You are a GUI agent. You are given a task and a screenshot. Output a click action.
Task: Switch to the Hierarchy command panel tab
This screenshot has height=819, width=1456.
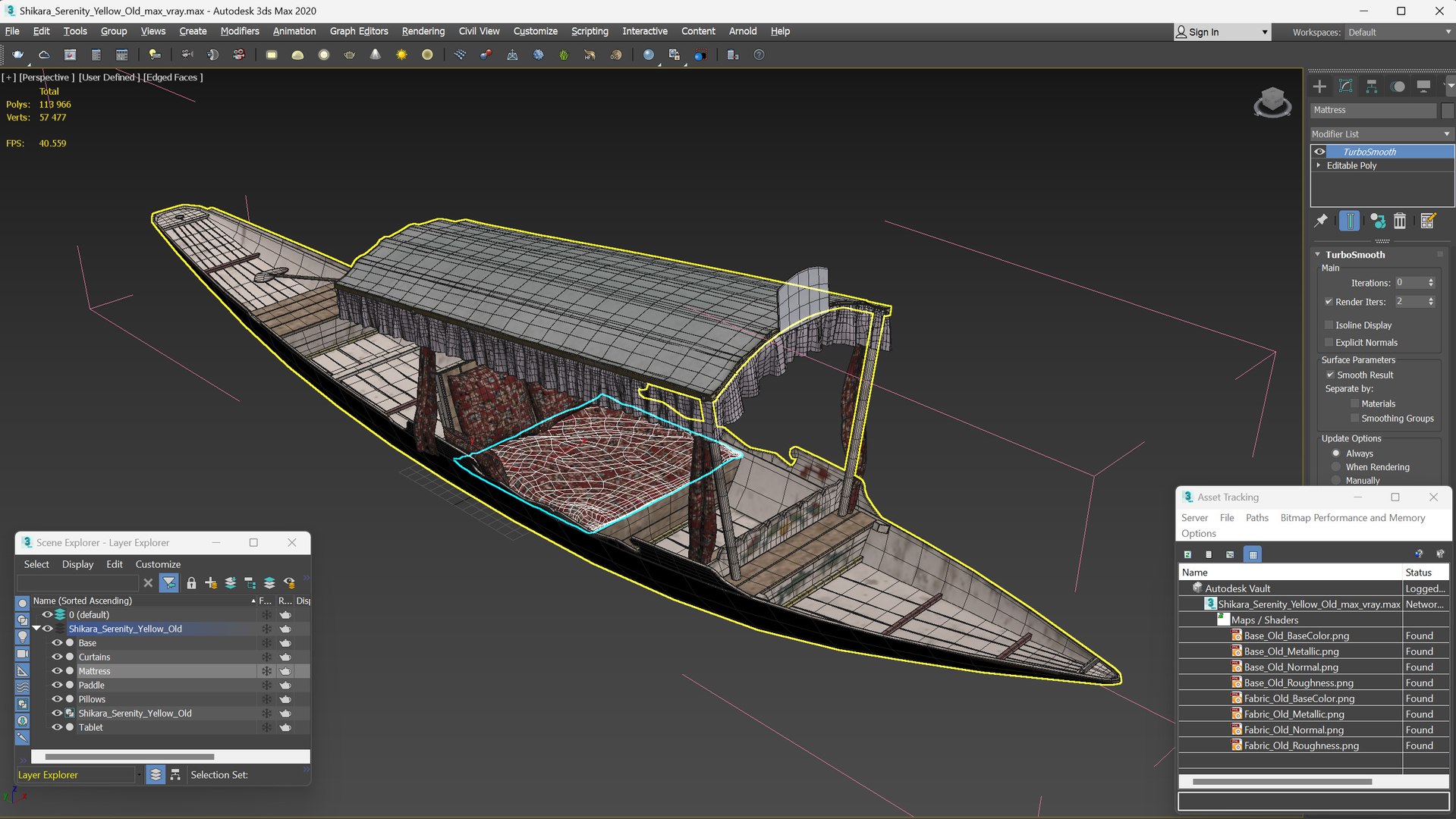(x=1371, y=86)
